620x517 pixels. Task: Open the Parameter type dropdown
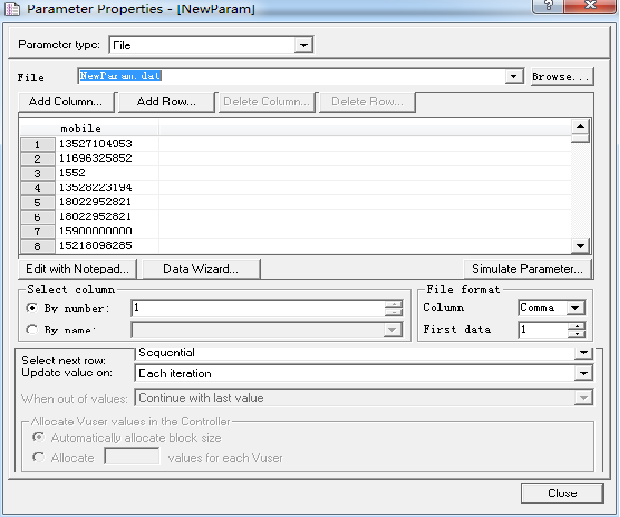point(303,45)
